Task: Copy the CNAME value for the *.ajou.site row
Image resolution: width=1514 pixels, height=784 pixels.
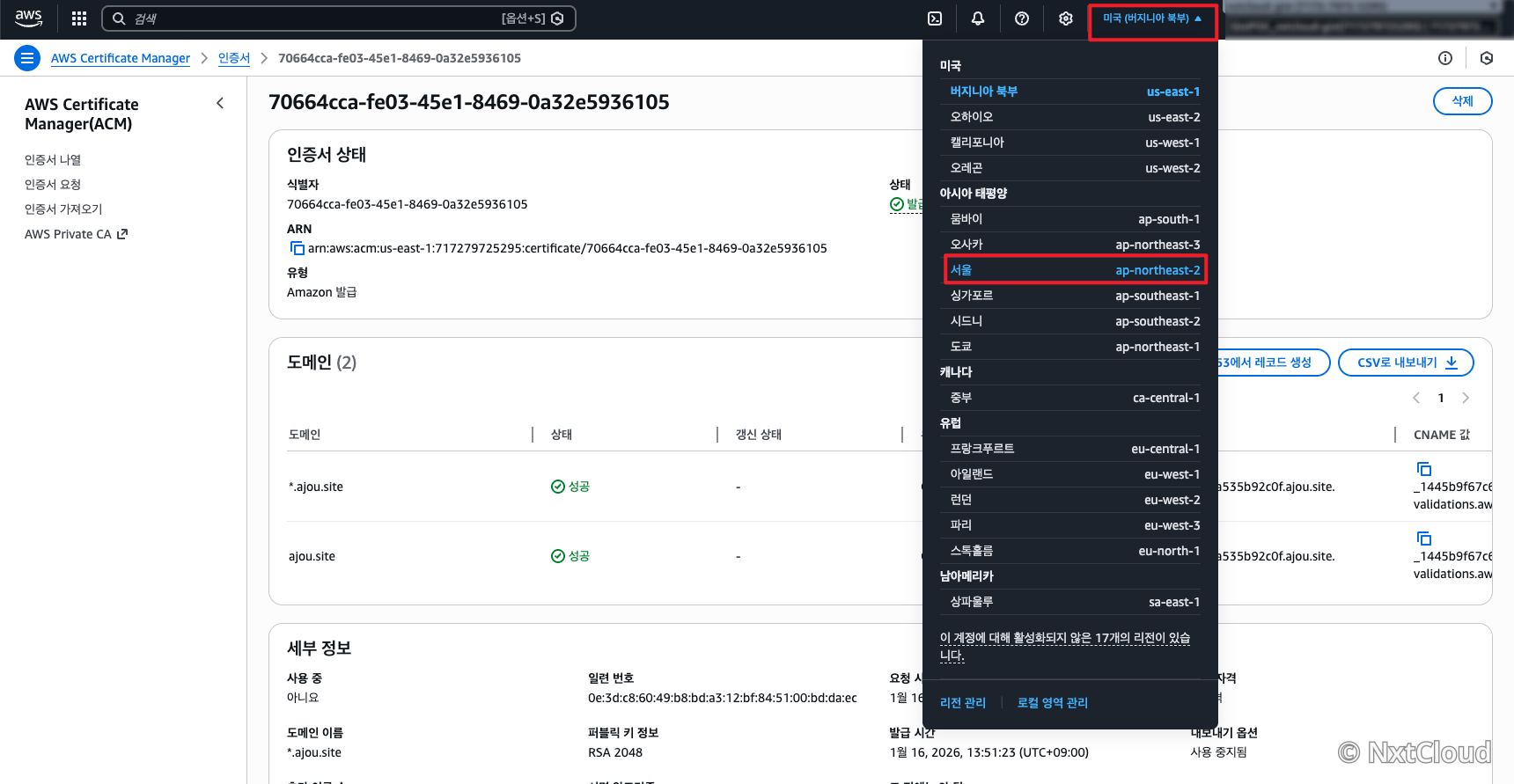Action: pos(1423,469)
